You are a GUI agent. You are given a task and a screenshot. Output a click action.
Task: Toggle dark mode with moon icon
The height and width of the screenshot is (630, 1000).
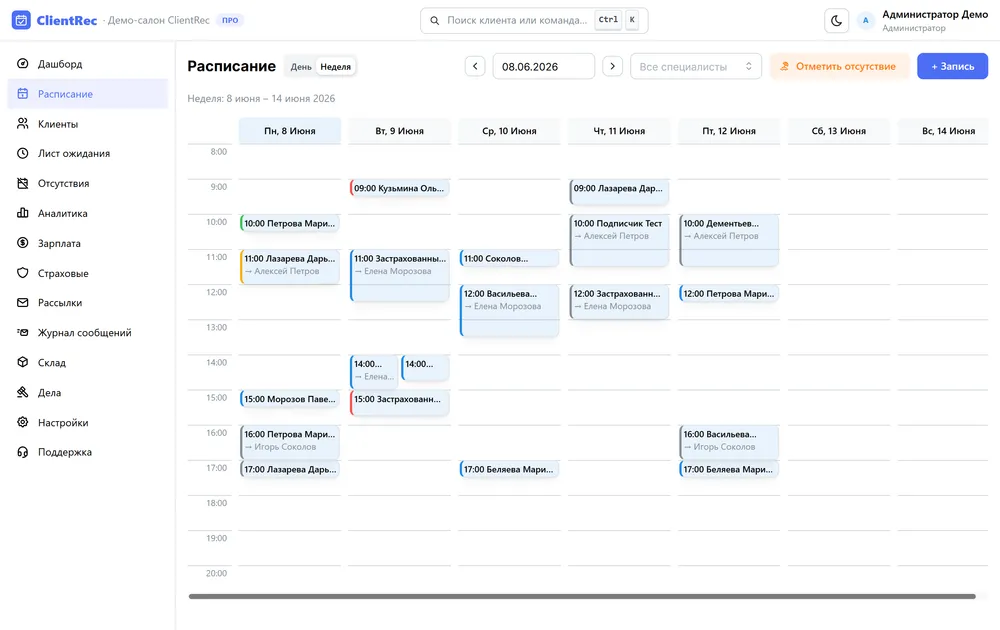(x=836, y=20)
